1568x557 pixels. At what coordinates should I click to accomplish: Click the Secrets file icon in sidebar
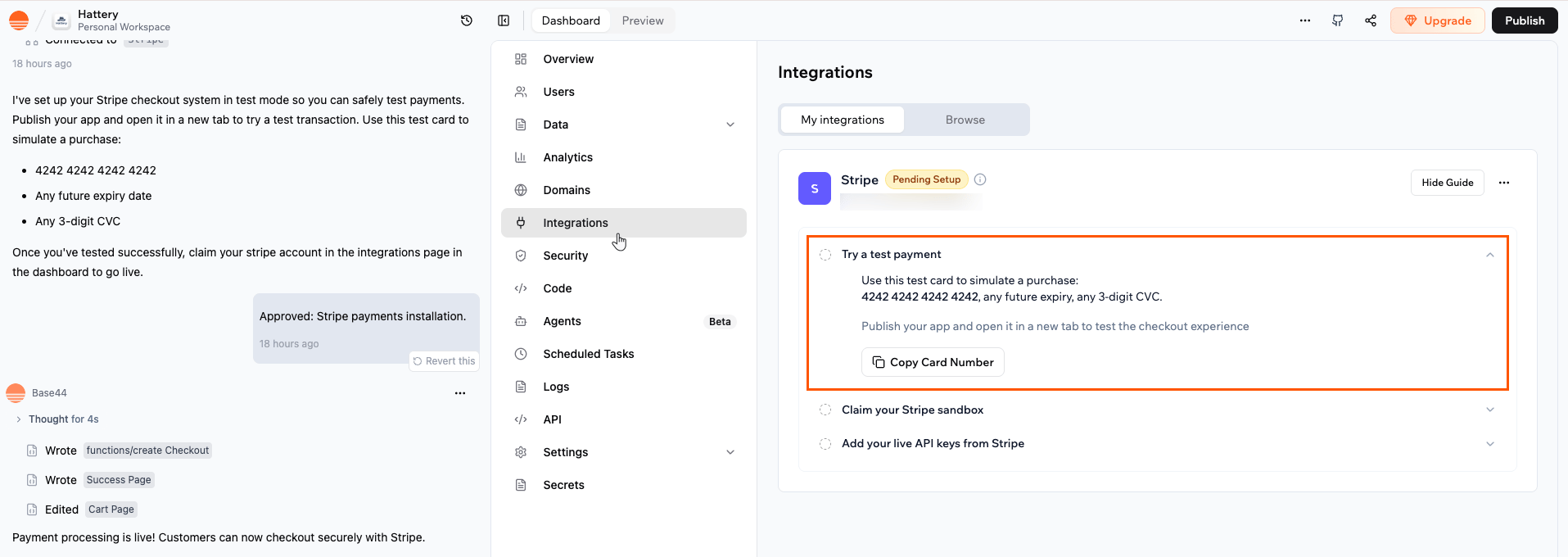tap(521, 485)
